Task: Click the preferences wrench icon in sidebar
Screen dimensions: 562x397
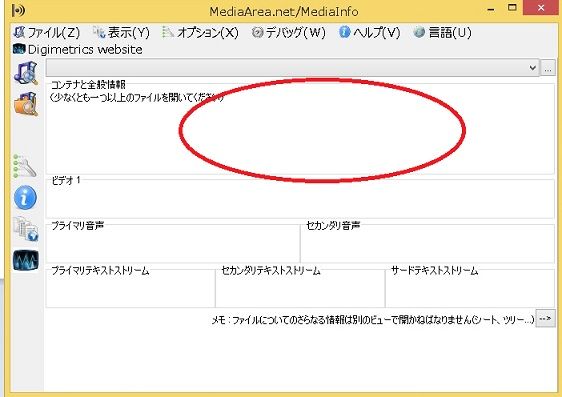Action: click(25, 166)
